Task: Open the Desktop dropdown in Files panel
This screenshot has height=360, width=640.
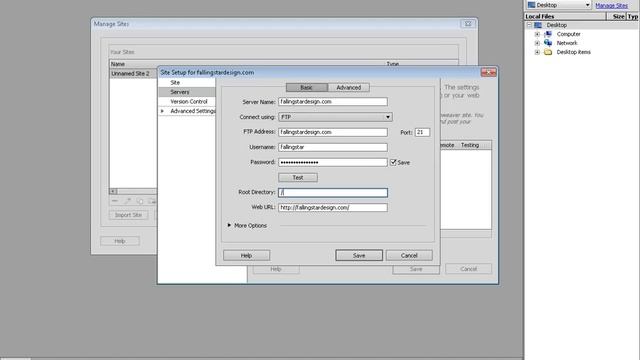Action: tap(558, 5)
